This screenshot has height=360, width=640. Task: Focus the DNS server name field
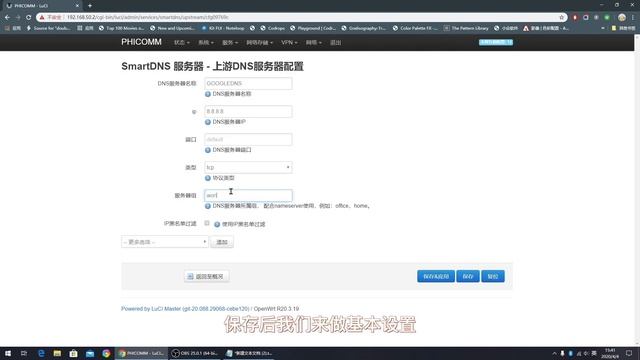(248, 83)
